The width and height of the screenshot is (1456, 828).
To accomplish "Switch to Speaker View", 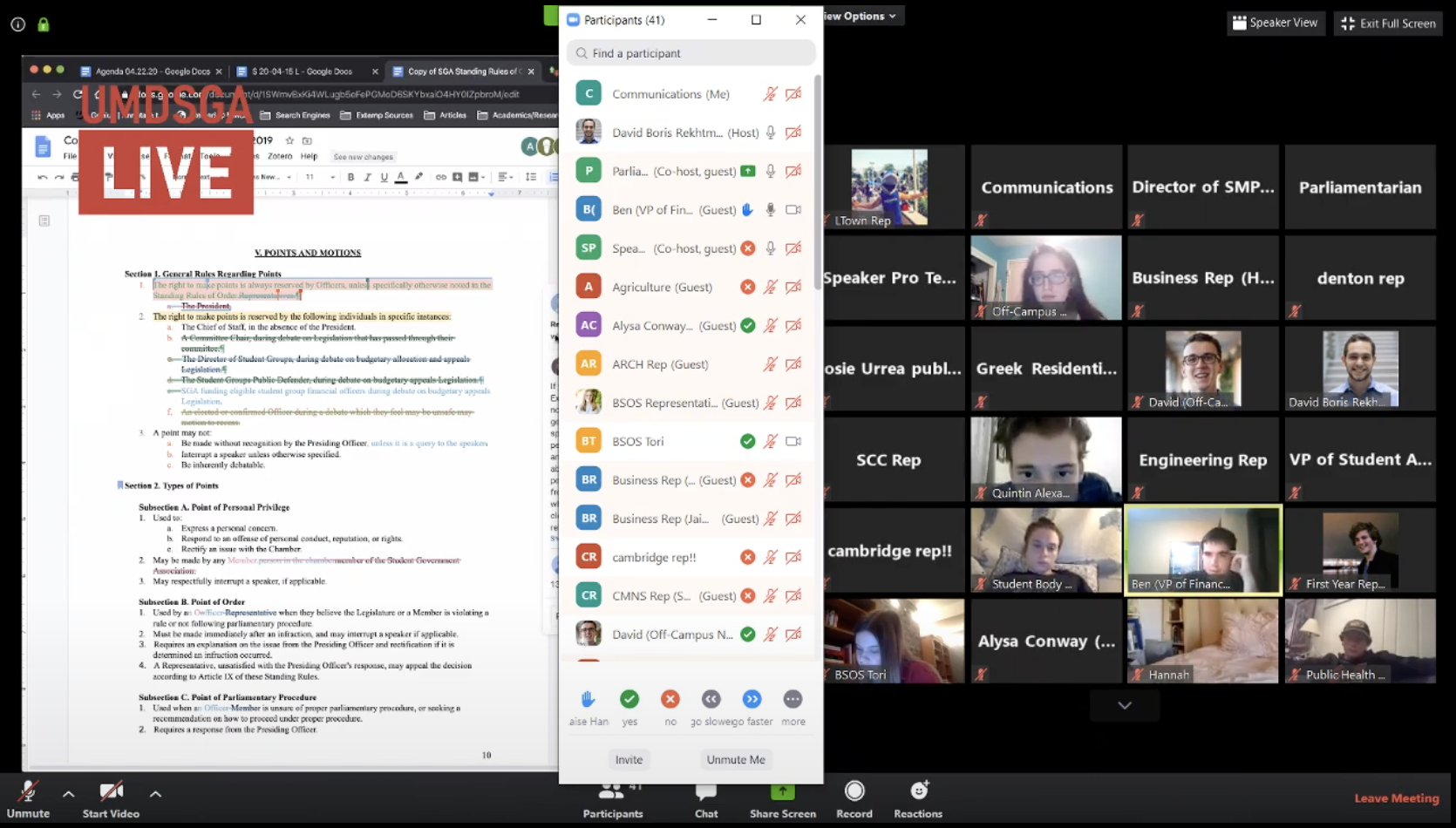I will coord(1276,23).
